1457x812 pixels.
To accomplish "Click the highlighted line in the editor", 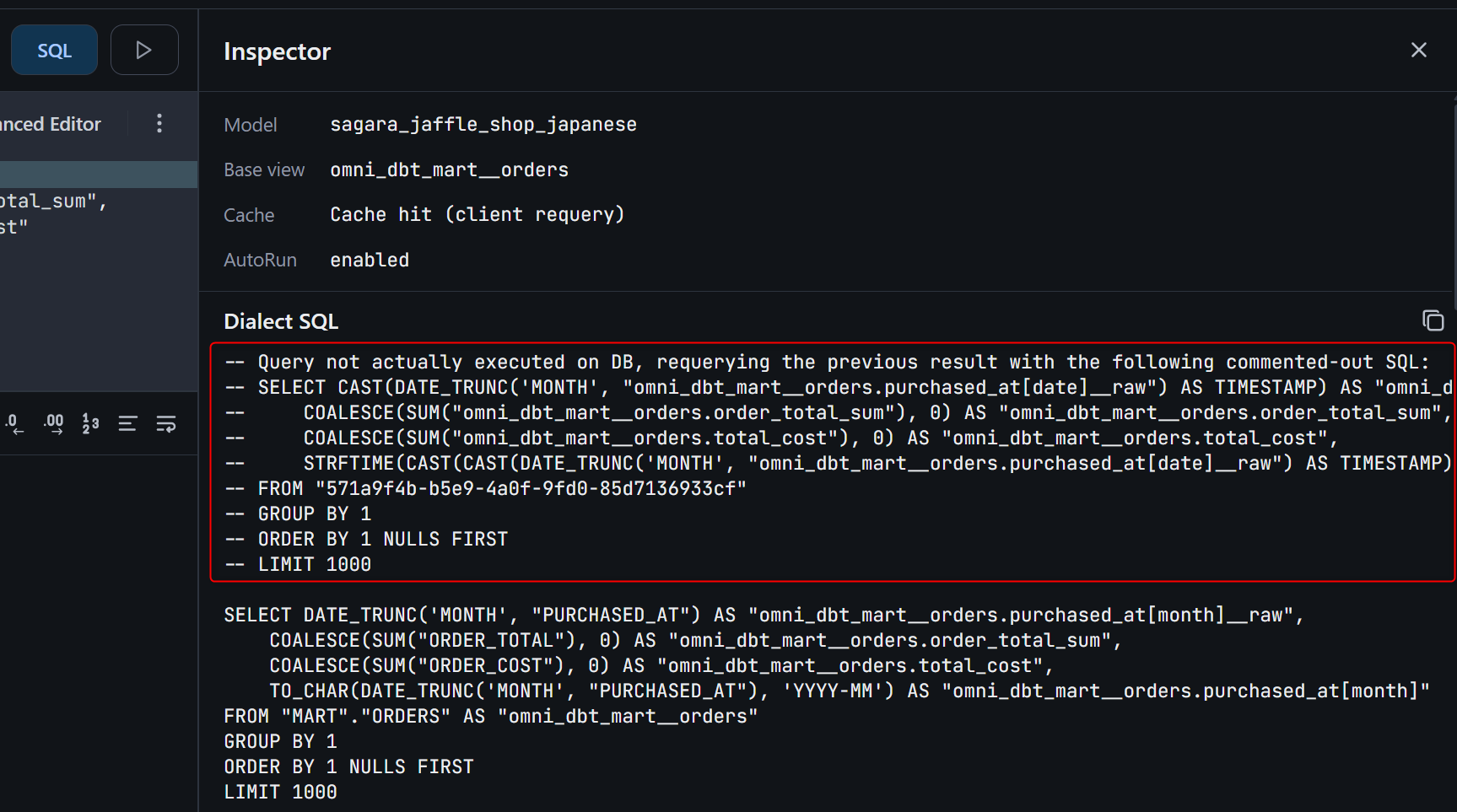I will point(99,175).
